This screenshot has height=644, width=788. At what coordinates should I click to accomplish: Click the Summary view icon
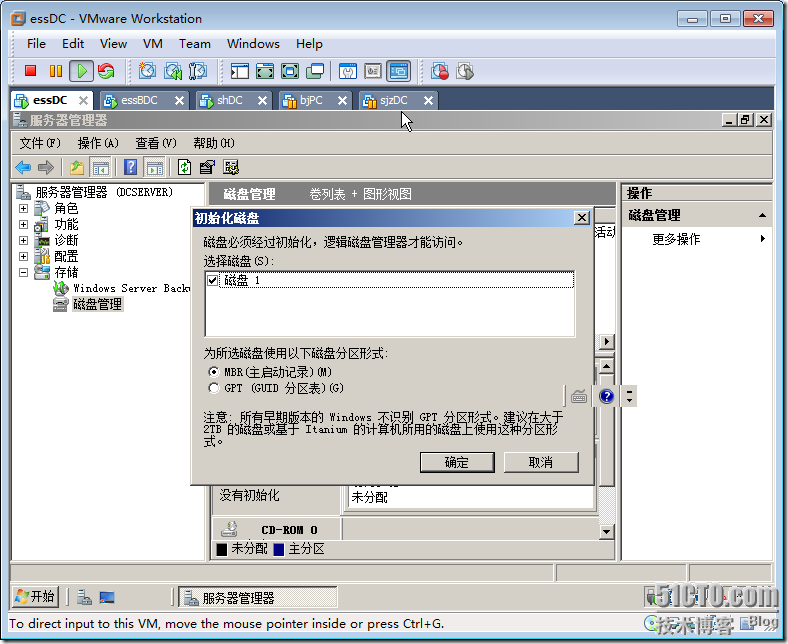348,71
